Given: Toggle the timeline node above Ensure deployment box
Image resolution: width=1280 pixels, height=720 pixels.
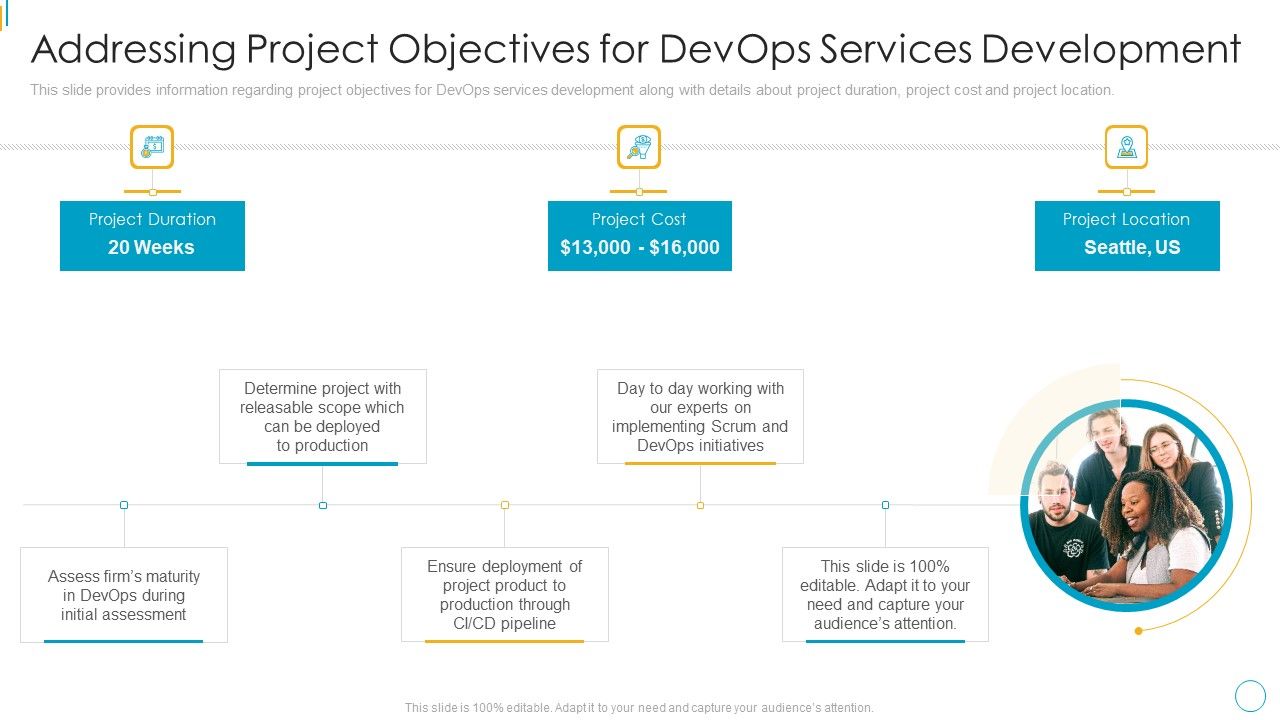Looking at the screenshot, I should coord(505,505).
